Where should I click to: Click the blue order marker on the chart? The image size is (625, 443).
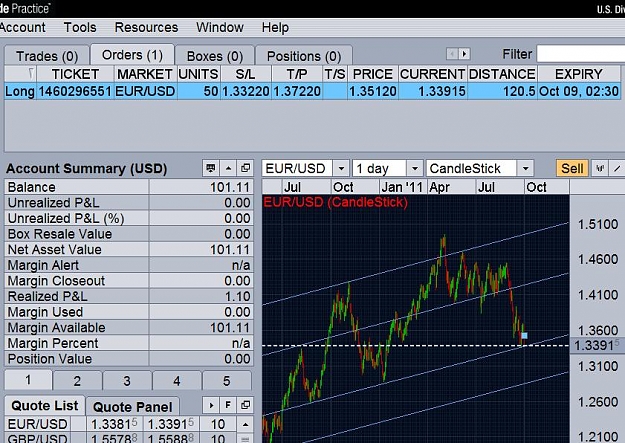[x=524, y=336]
